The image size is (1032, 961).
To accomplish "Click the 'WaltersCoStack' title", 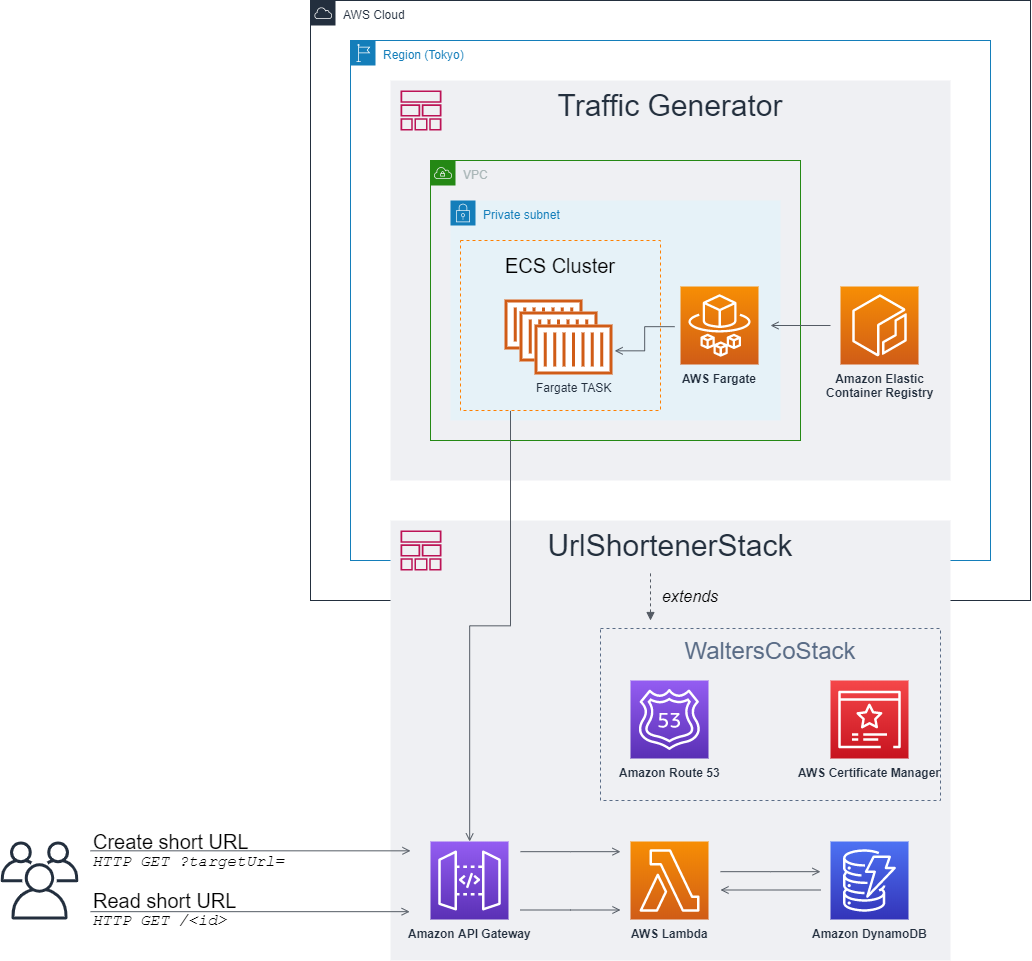I will 769,651.
